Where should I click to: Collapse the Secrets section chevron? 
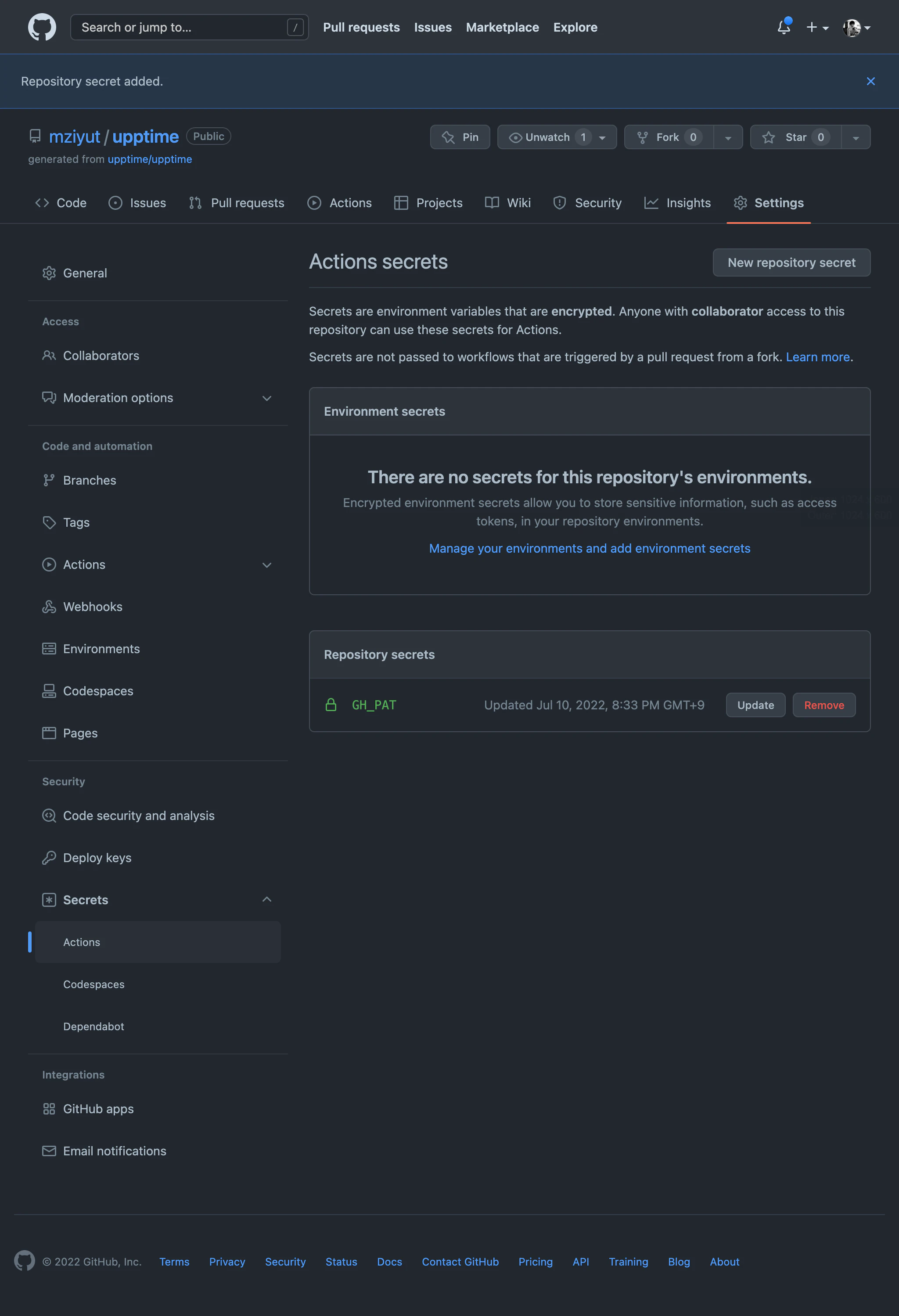pos(266,899)
